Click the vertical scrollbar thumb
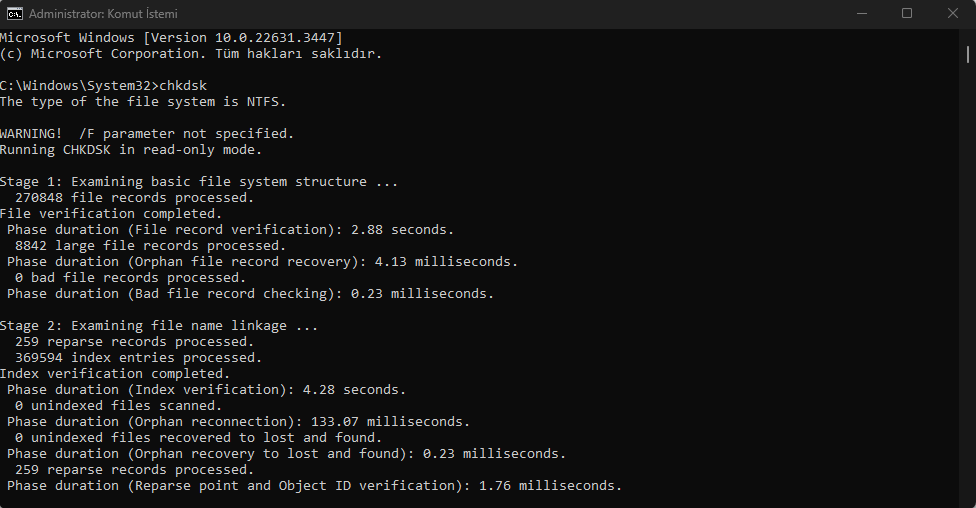 967,54
